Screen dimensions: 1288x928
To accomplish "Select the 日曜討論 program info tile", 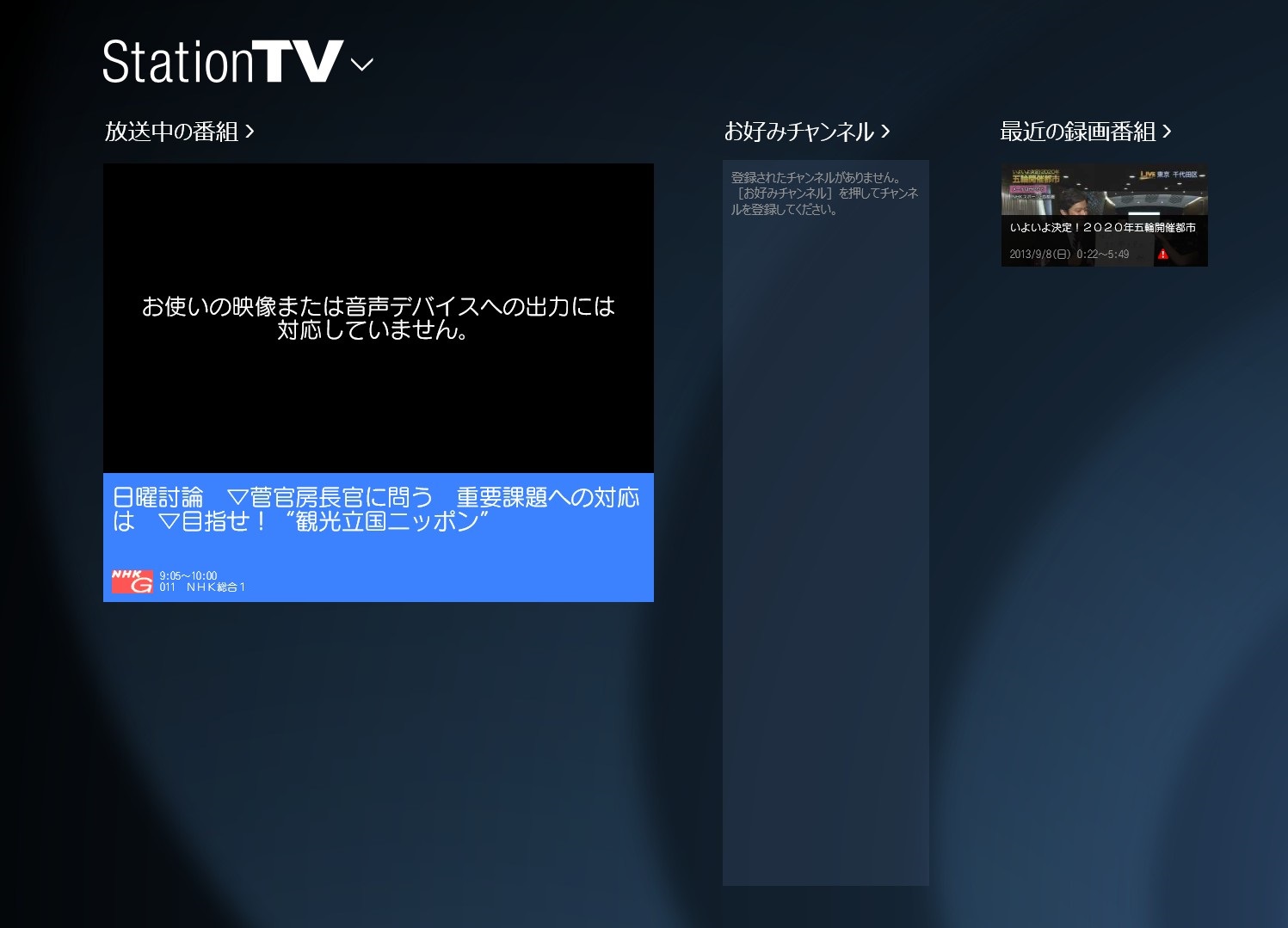I will pyautogui.click(x=379, y=538).
